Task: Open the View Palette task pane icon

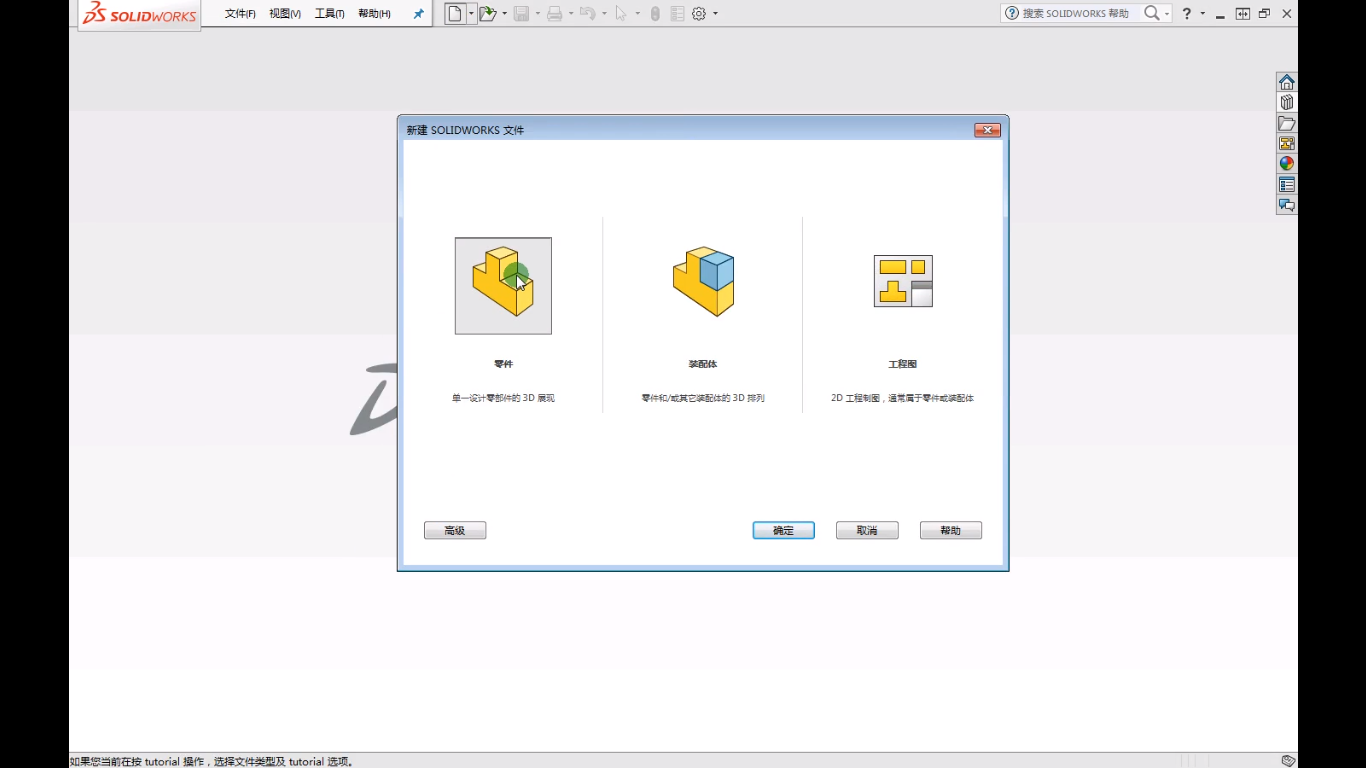Action: pyautogui.click(x=1287, y=143)
